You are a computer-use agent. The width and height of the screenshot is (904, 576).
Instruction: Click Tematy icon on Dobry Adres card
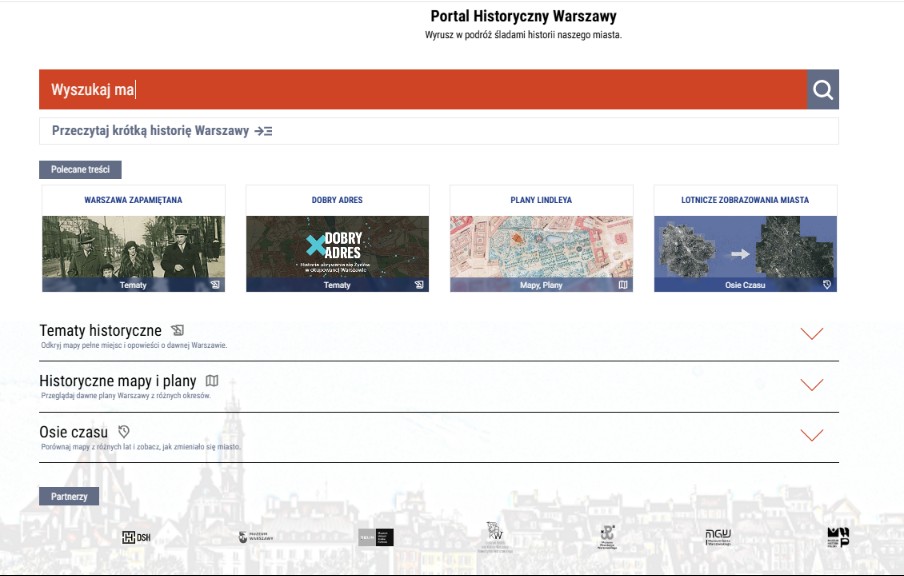pyautogui.click(x=419, y=285)
